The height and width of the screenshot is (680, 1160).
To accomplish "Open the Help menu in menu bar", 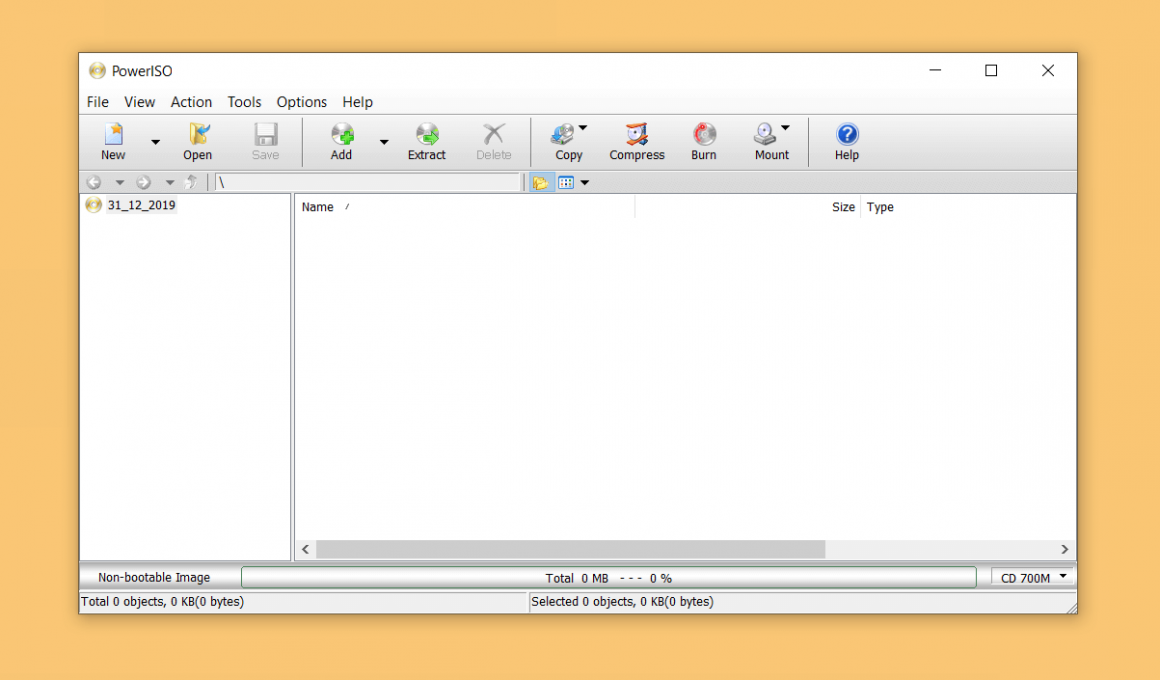I will [357, 102].
